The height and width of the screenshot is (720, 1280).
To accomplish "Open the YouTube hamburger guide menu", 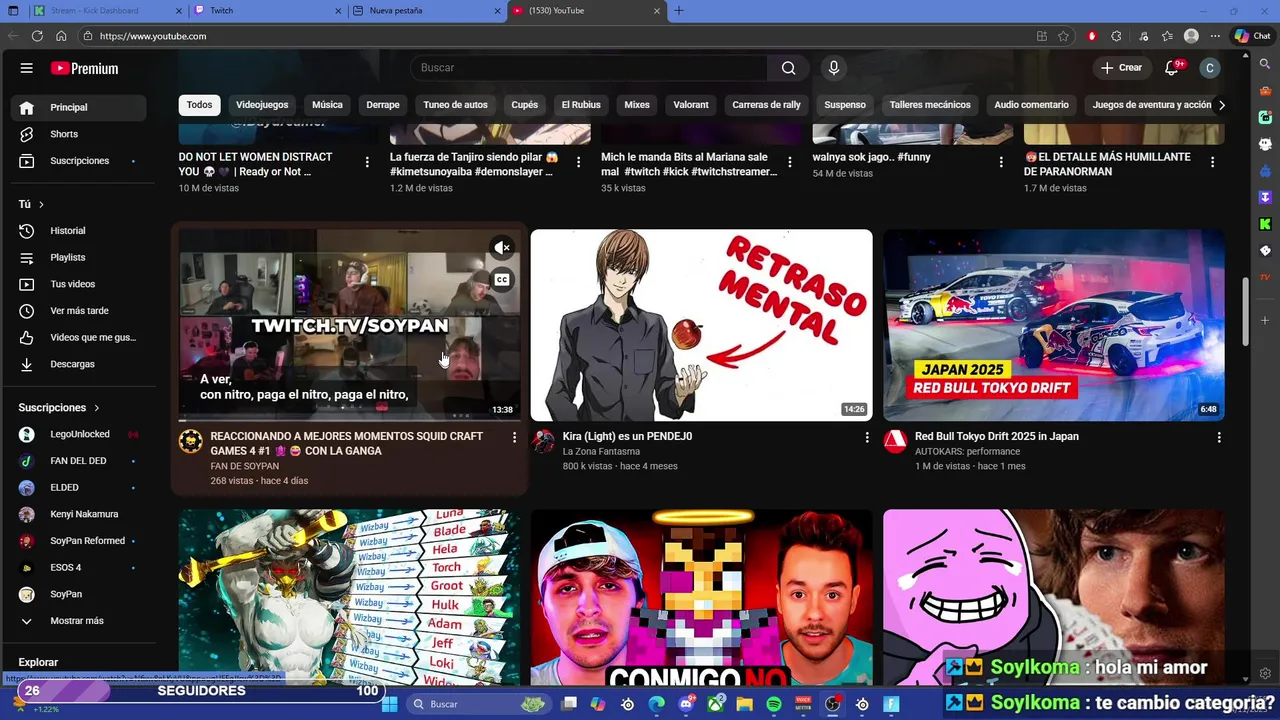I will (x=27, y=68).
